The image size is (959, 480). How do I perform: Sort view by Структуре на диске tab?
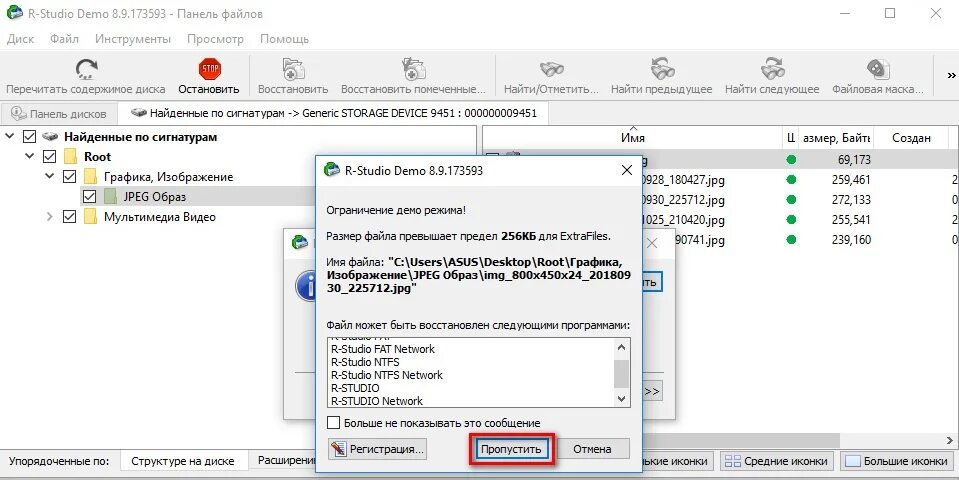(x=182, y=461)
